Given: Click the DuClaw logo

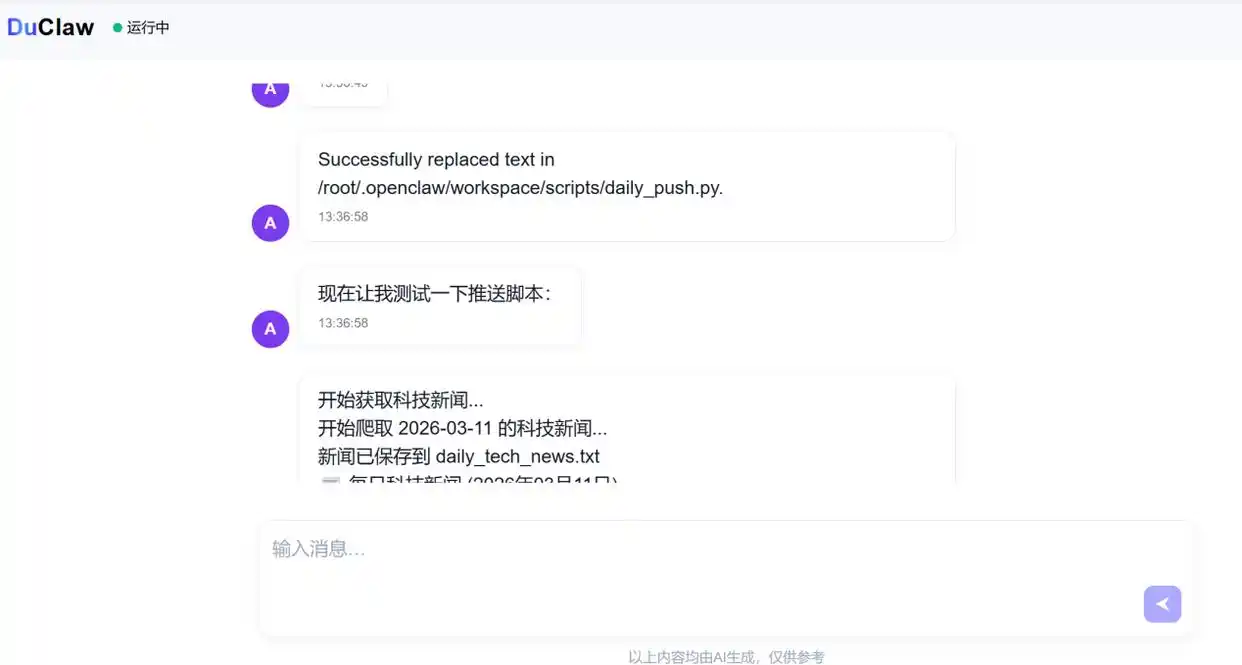Looking at the screenshot, I should (x=50, y=27).
